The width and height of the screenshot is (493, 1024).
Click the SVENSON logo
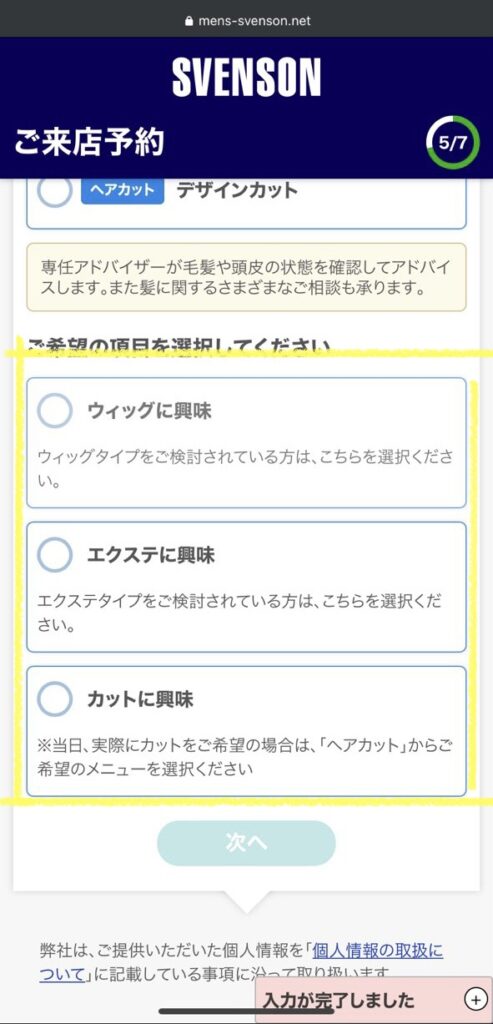pyautogui.click(x=247, y=78)
